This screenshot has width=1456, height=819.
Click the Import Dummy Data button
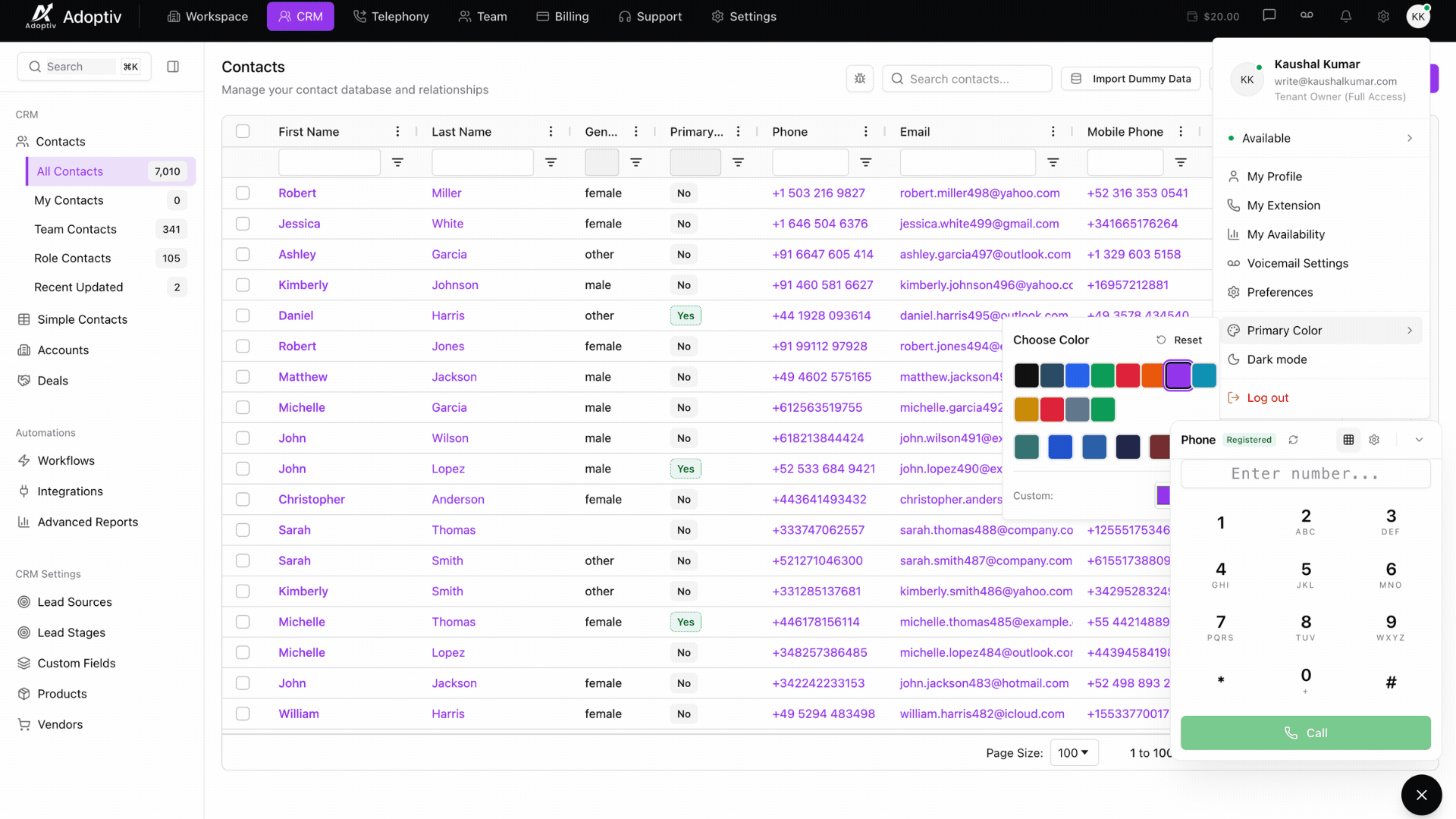(x=1131, y=78)
